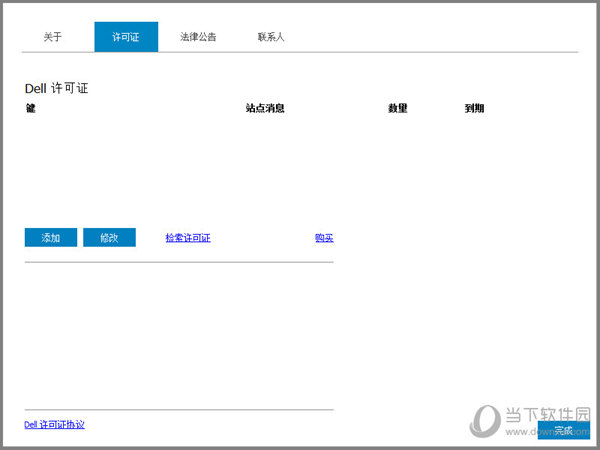Click the 完成 button

pos(564,430)
